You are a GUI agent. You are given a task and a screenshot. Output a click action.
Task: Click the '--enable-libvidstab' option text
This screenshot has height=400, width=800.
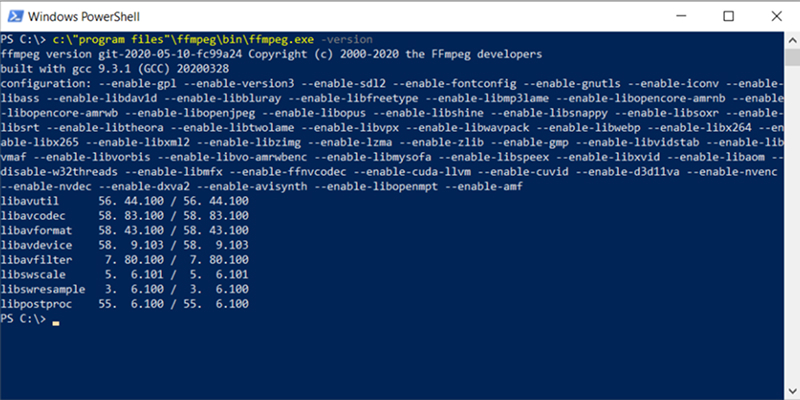click(x=638, y=143)
